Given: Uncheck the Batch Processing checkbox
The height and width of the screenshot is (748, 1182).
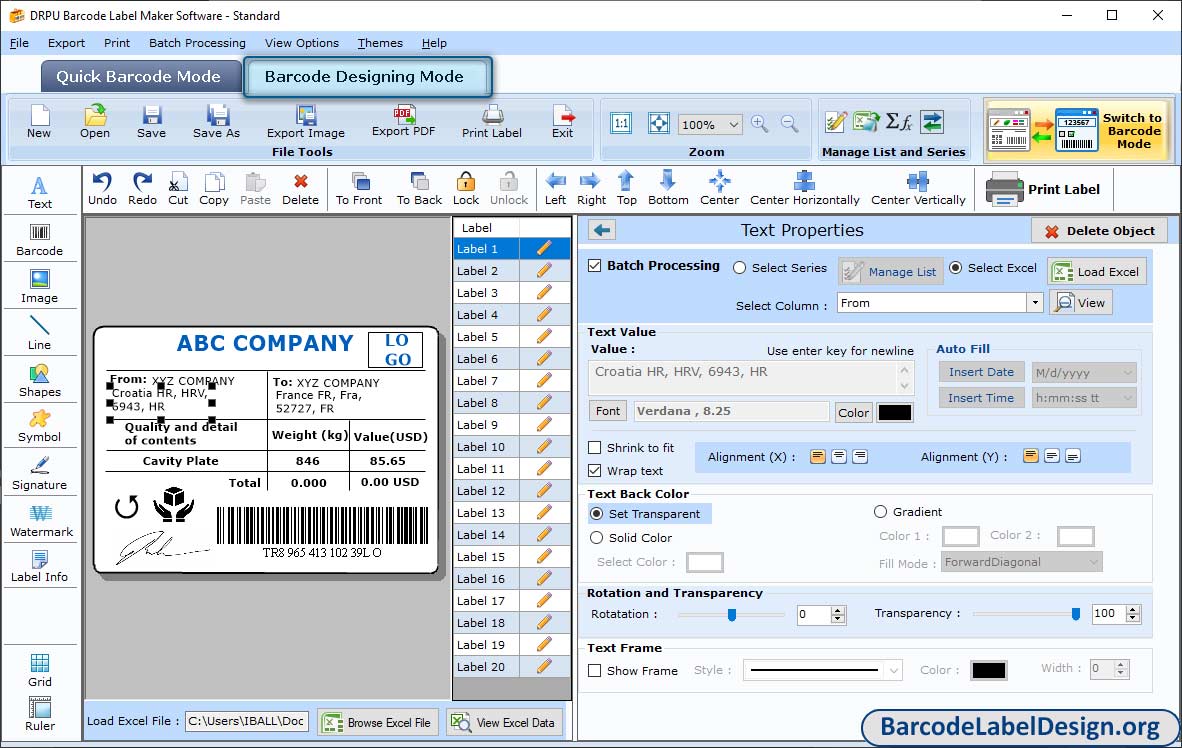Looking at the screenshot, I should tap(595, 265).
